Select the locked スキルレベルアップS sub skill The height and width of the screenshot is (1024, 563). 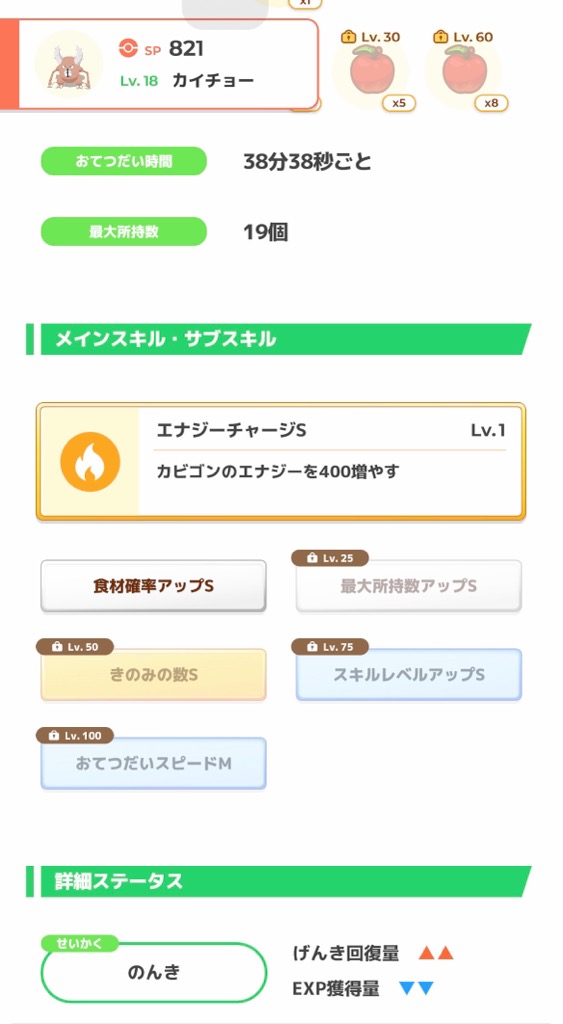pyautogui.click(x=409, y=675)
